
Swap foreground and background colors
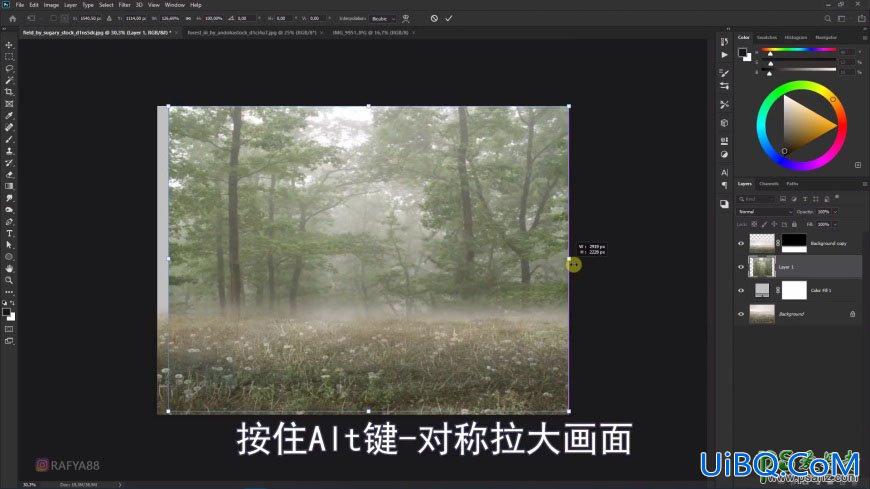click(x=12, y=303)
